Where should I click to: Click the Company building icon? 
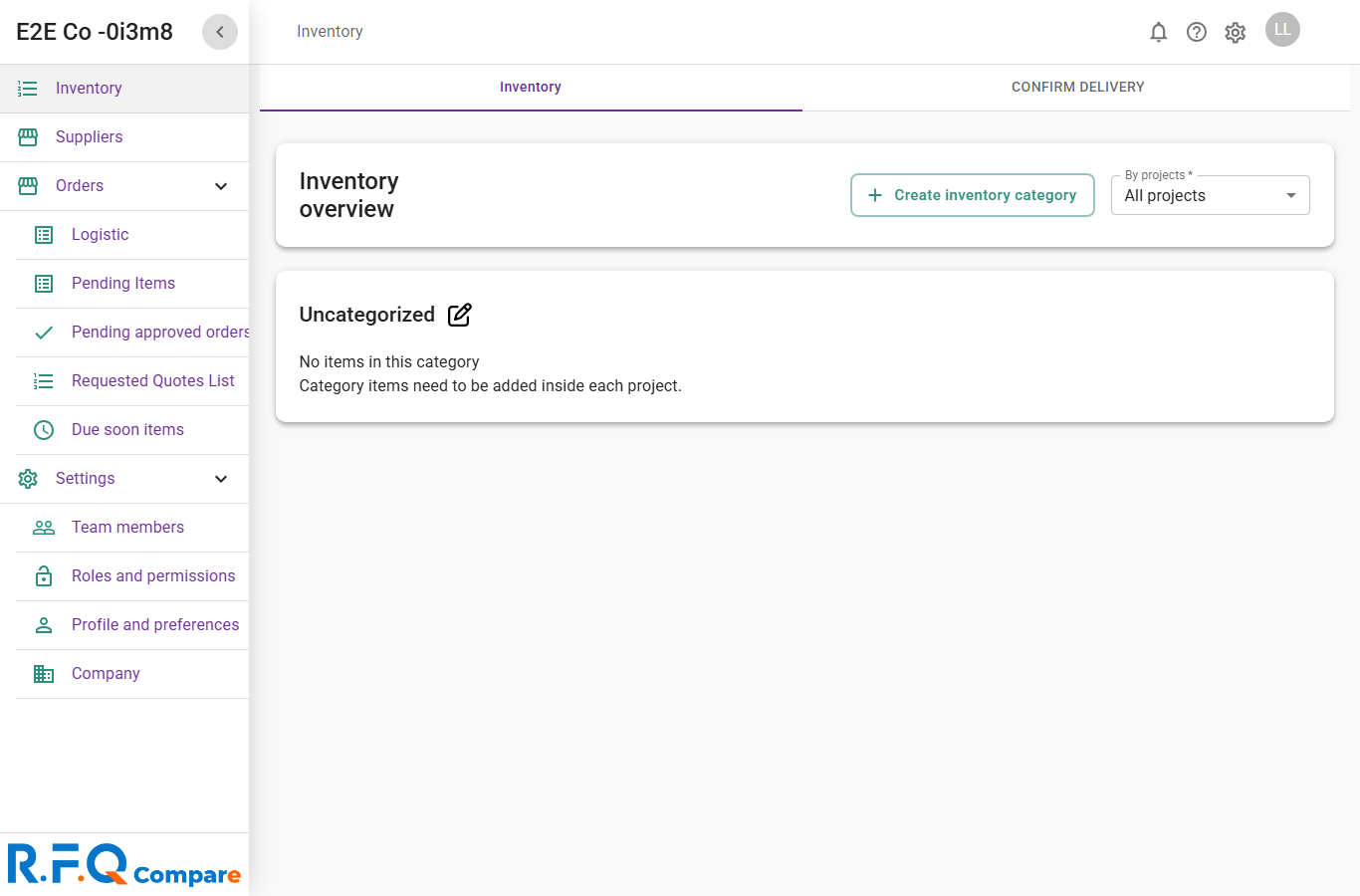pos(44,674)
